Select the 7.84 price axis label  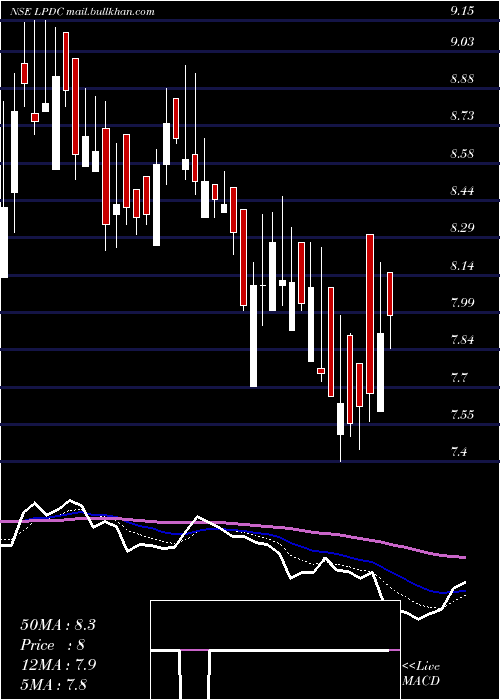tap(462, 340)
